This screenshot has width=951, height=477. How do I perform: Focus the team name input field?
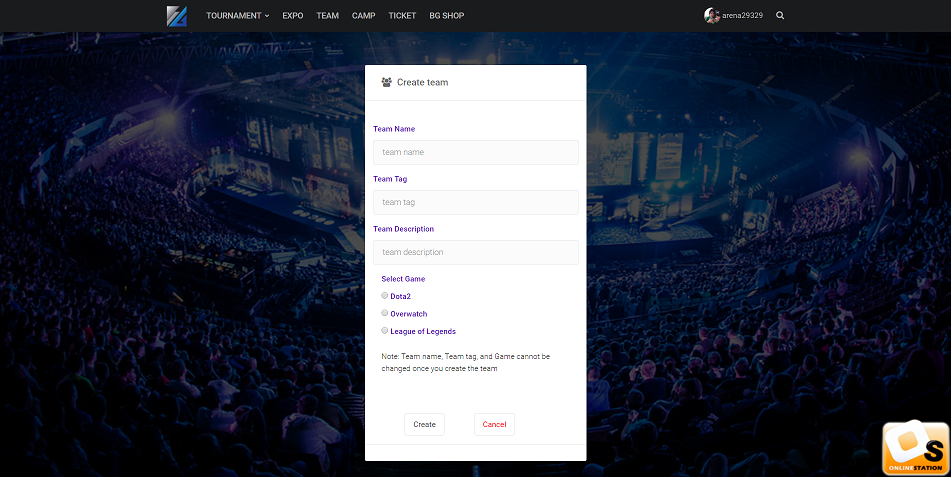[x=476, y=152]
